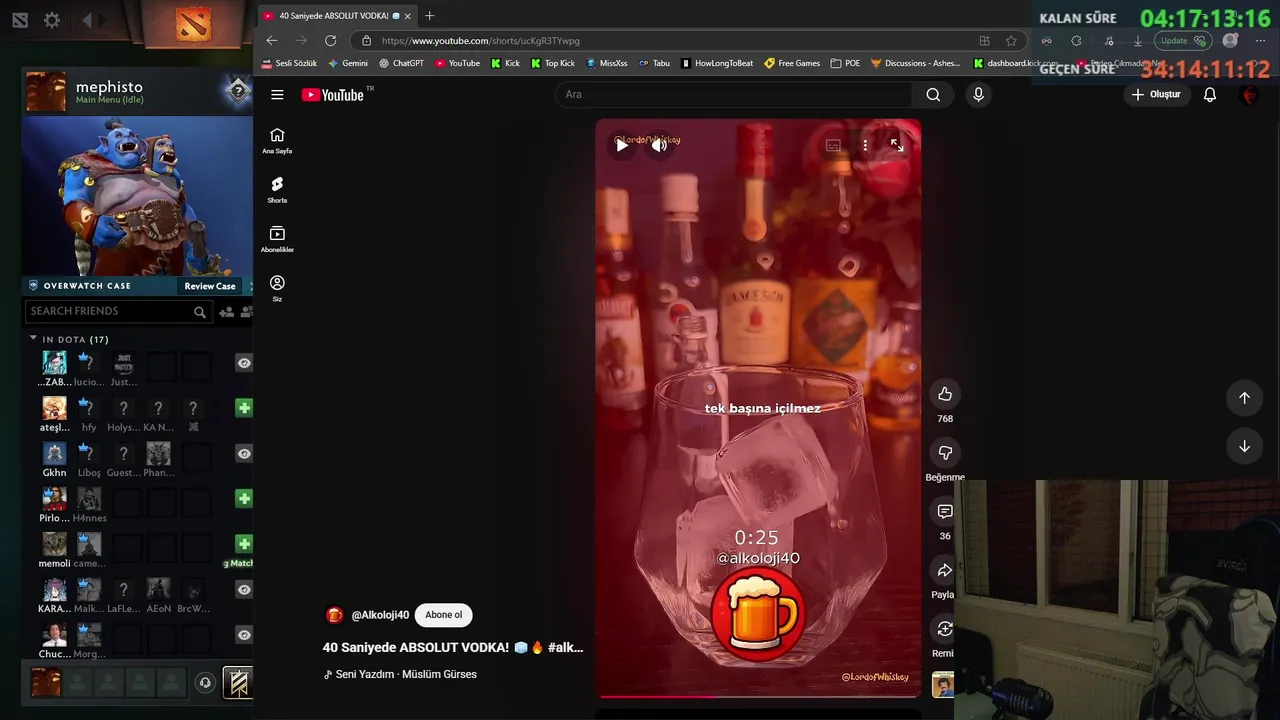The width and height of the screenshot is (1280, 720).
Task: Bookmark page with star icon
Action: tap(1011, 41)
